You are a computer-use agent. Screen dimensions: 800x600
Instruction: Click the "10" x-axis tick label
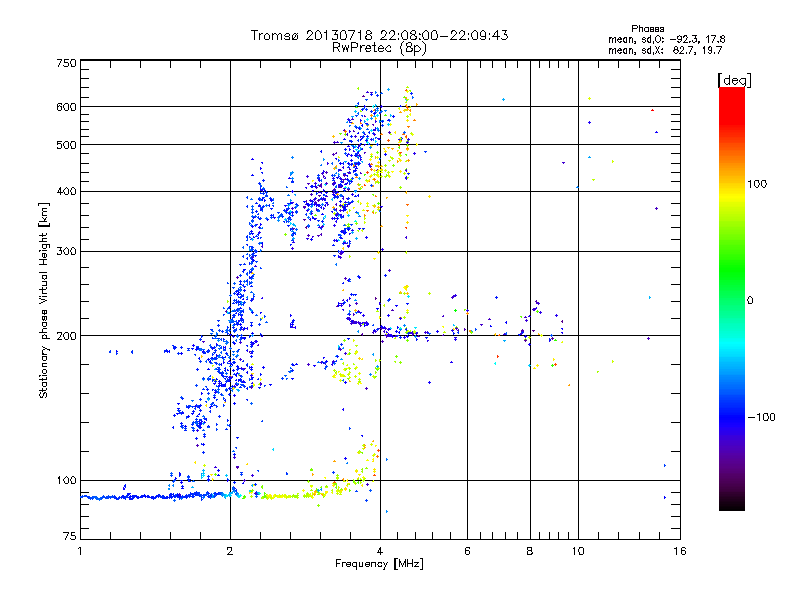point(578,551)
